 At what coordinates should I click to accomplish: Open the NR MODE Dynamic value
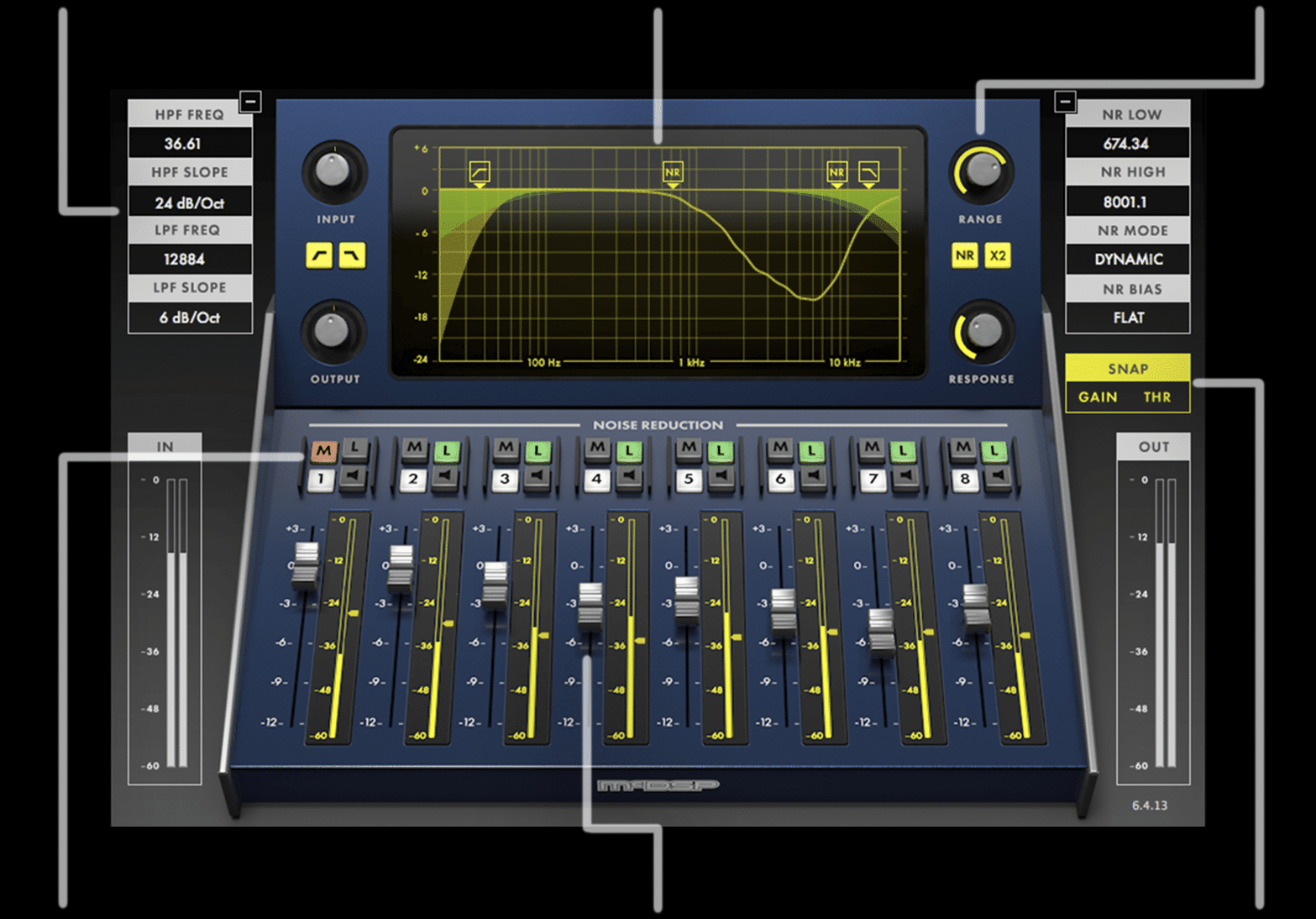coord(1127,260)
